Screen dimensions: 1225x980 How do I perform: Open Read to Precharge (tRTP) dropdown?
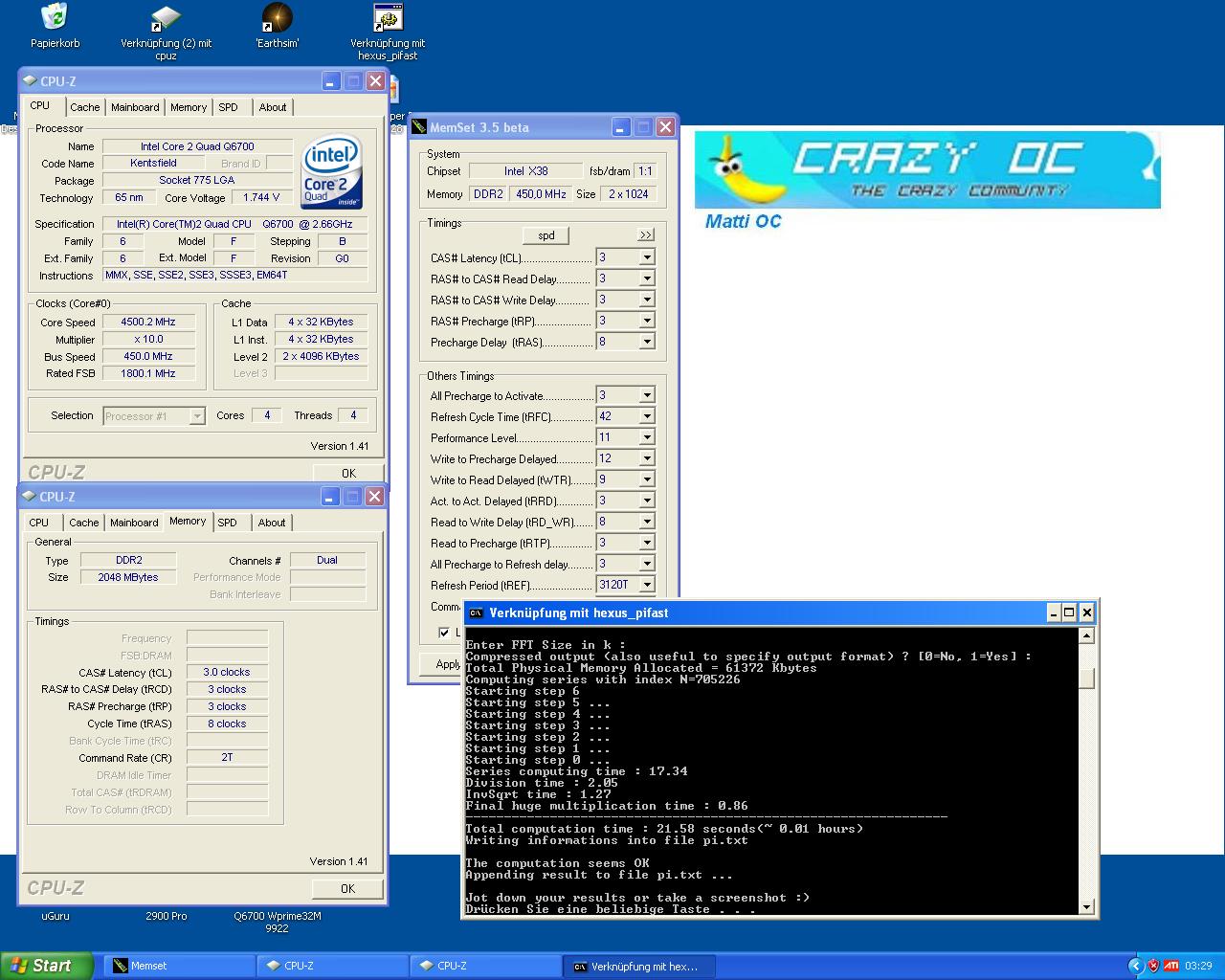[x=647, y=543]
